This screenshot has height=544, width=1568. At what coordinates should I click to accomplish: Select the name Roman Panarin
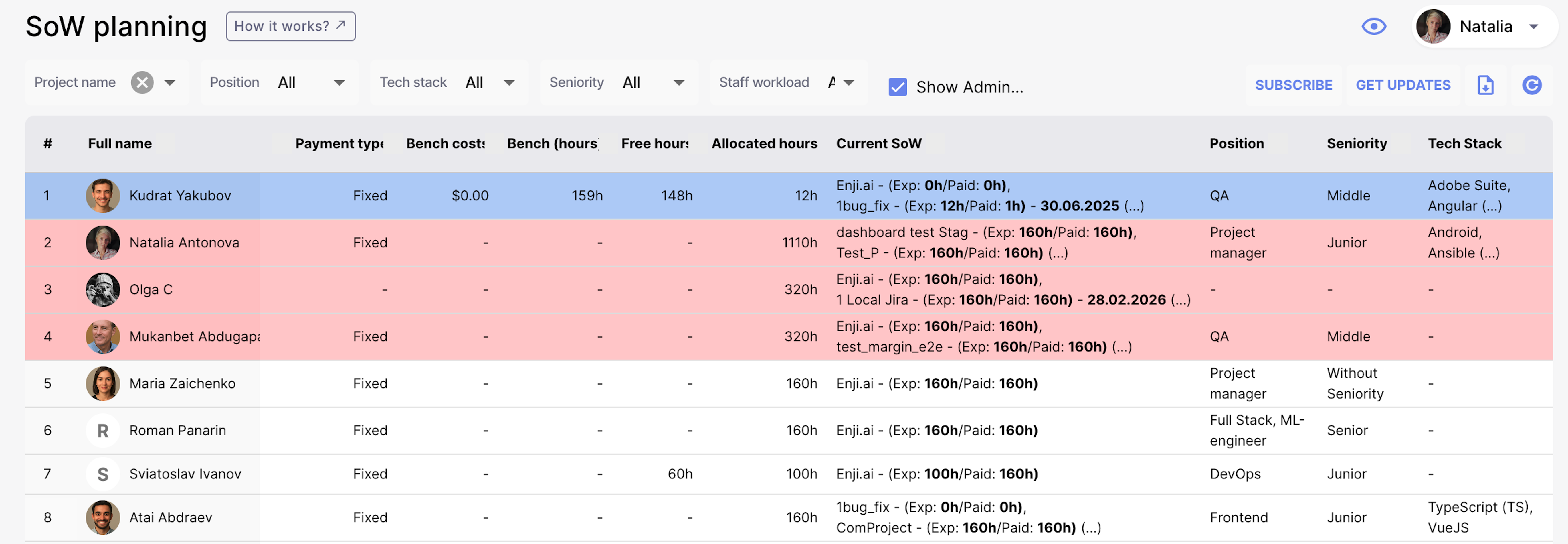(178, 431)
